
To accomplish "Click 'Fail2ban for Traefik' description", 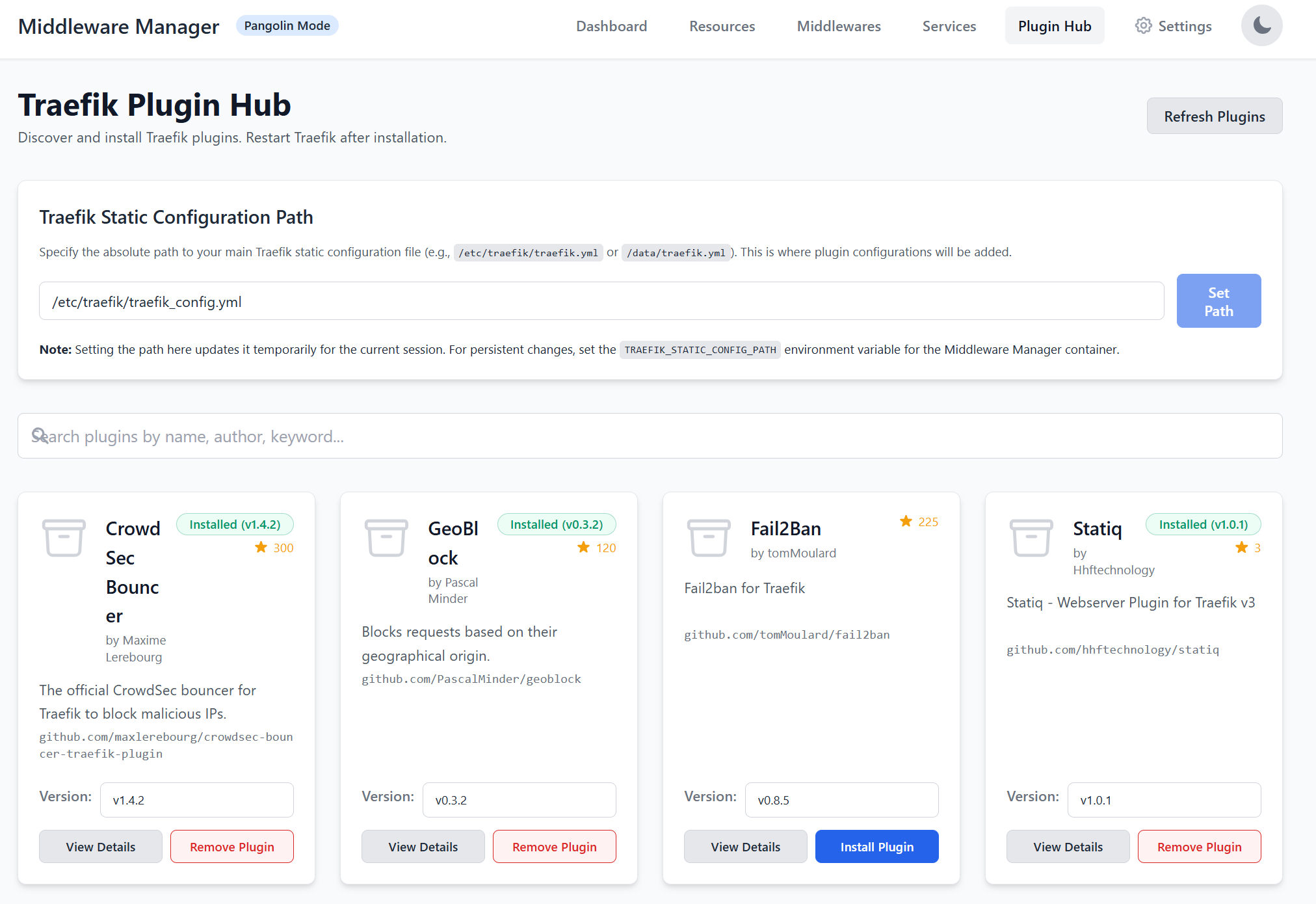I will click(744, 588).
